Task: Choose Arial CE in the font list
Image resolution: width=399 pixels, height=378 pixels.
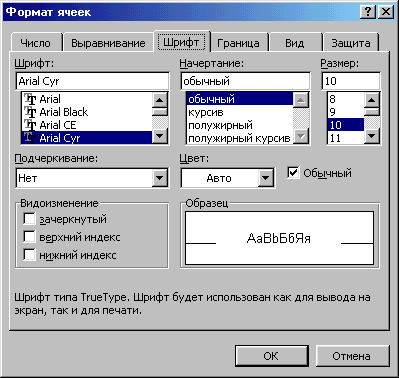Action: click(x=87, y=125)
